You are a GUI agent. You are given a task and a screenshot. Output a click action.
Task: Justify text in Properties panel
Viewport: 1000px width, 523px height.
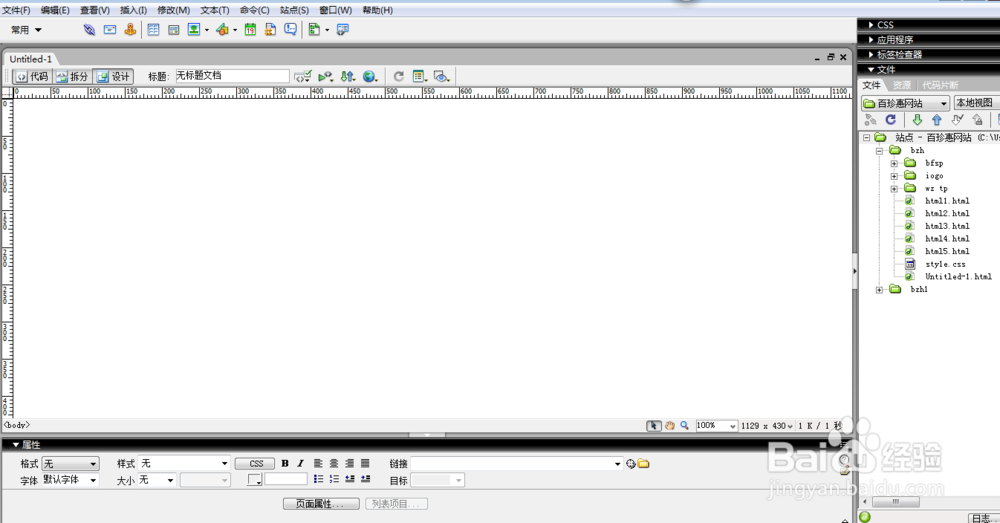[365, 464]
